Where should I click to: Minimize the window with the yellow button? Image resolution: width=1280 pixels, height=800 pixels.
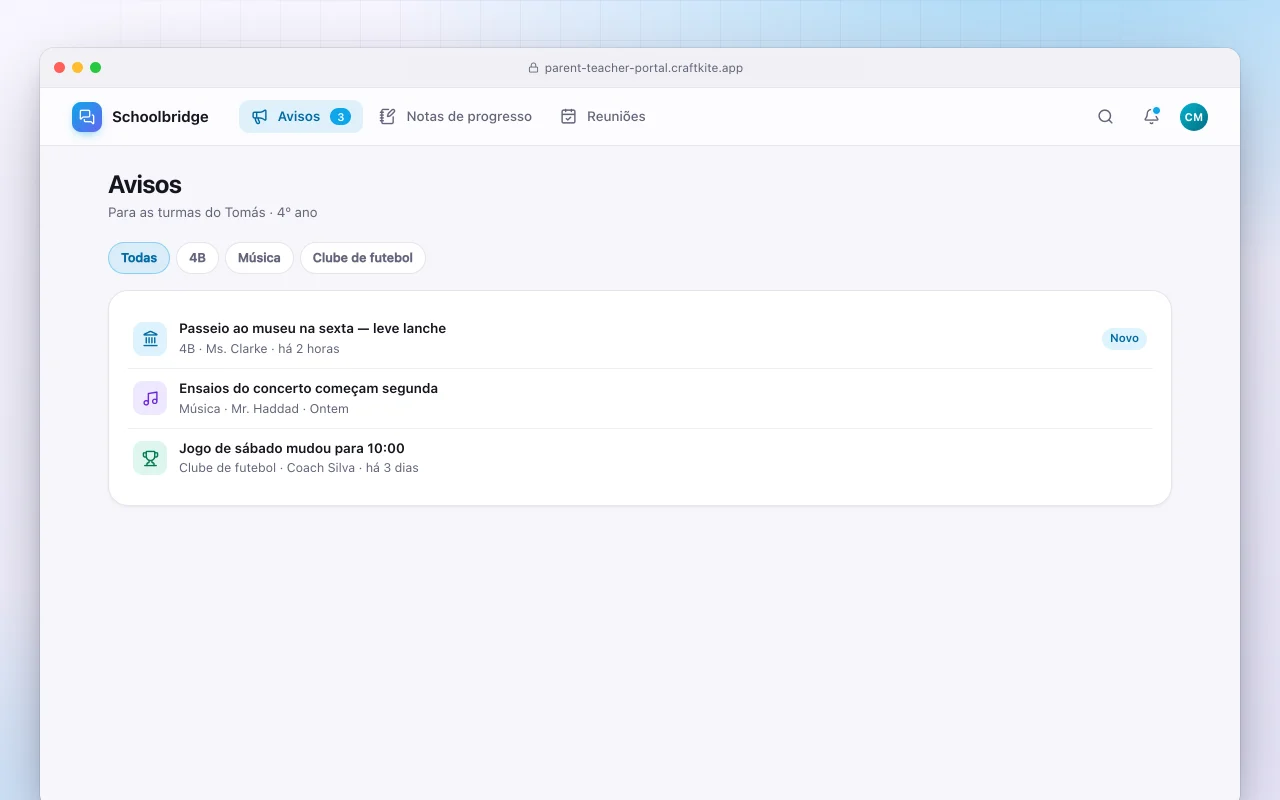click(78, 68)
